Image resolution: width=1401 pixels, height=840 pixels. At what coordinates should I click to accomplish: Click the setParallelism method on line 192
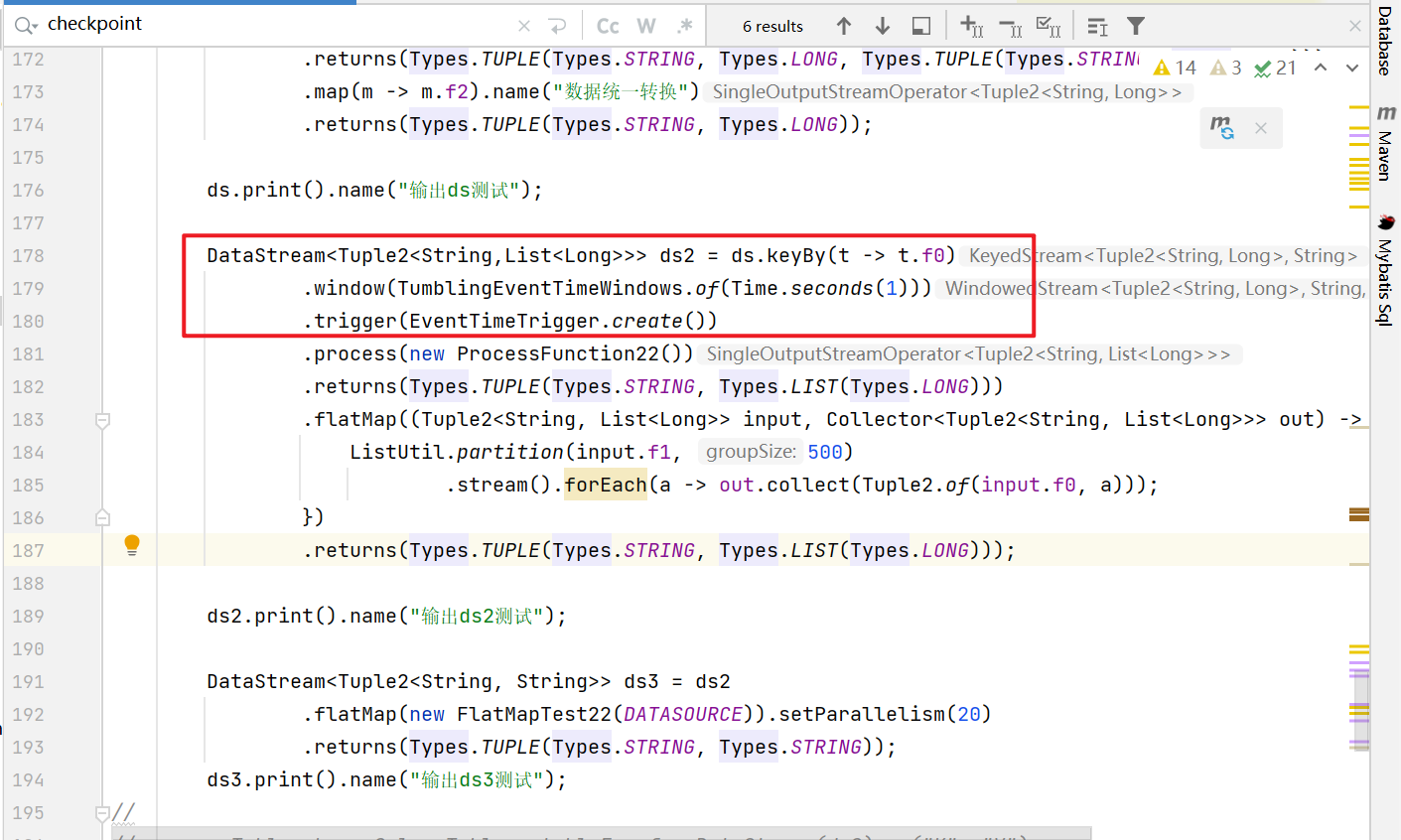[862, 714]
